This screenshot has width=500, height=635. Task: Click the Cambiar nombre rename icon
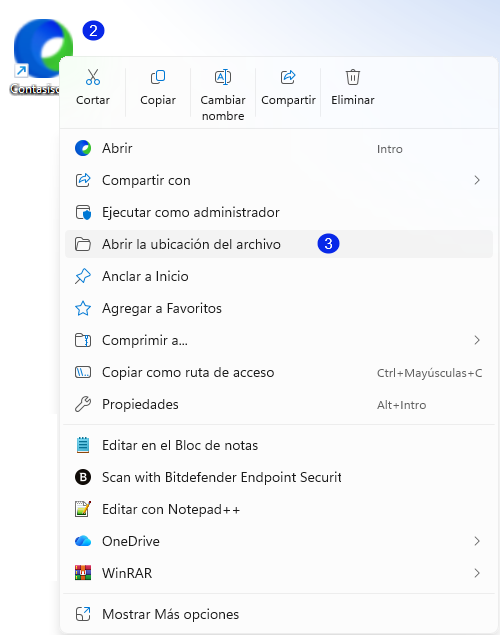pyautogui.click(x=223, y=77)
